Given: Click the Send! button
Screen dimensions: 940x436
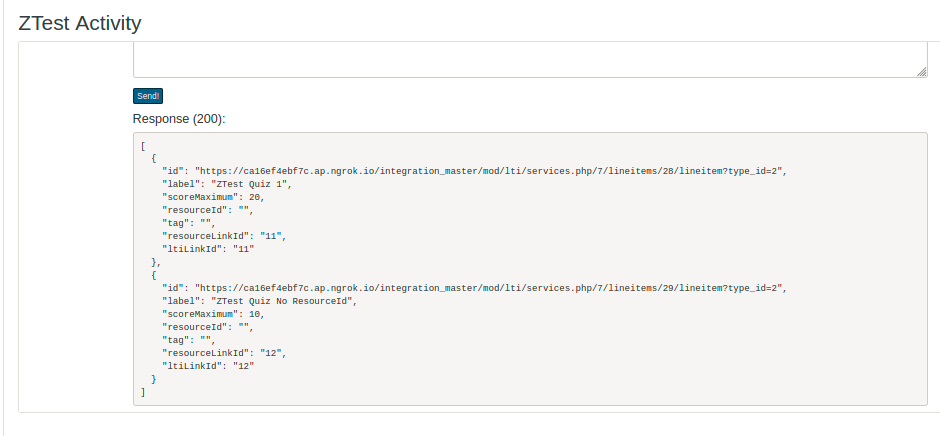Looking at the screenshot, I should [147, 96].
